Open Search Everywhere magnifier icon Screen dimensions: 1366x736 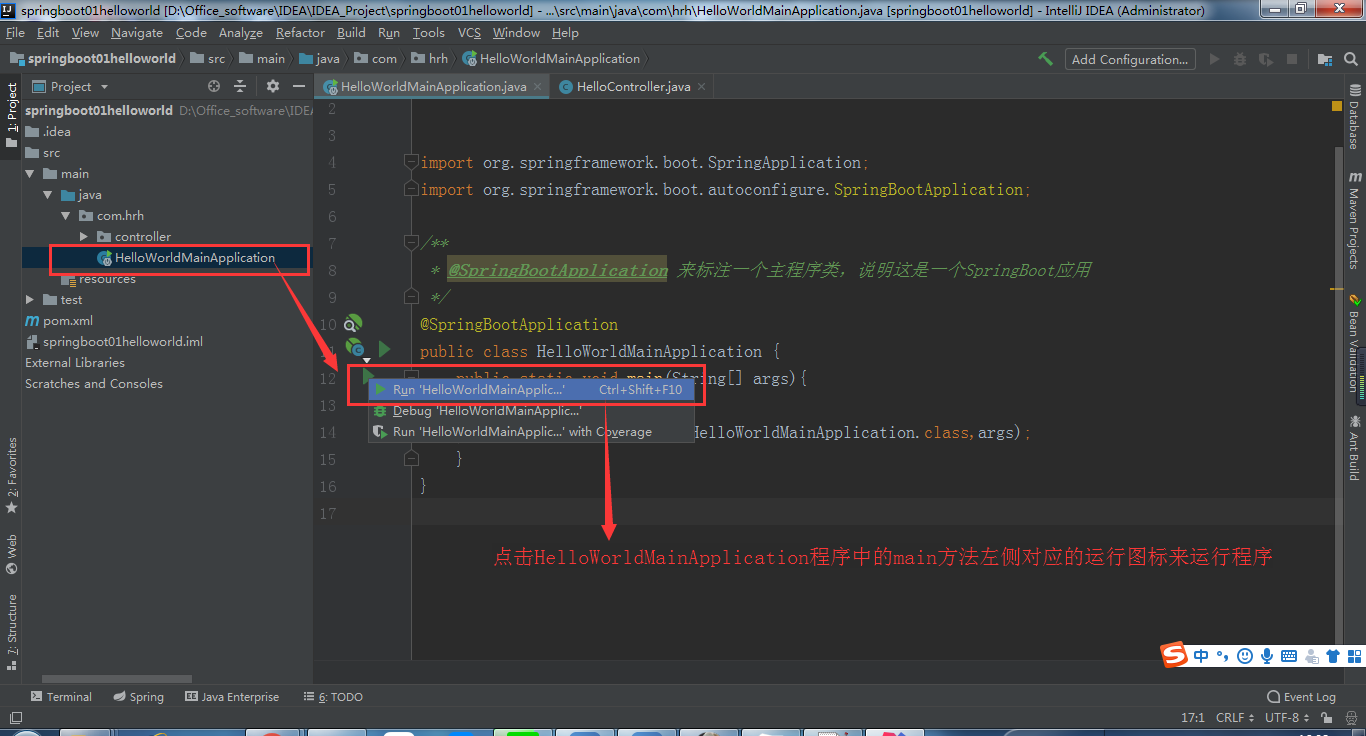click(x=1350, y=59)
